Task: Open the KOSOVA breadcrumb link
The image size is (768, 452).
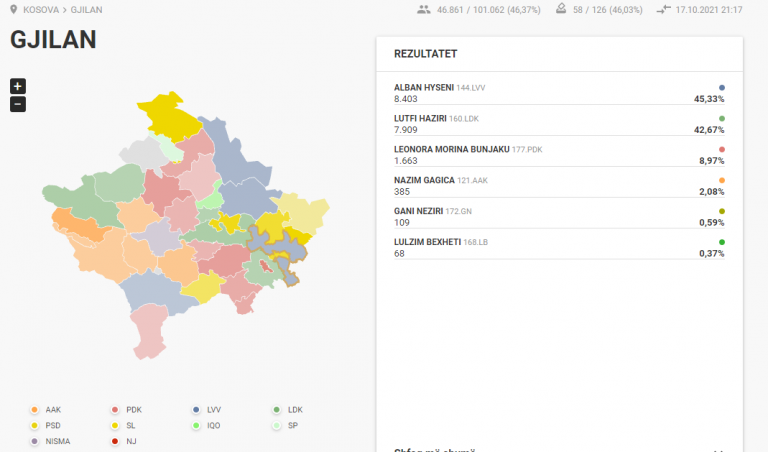Action: (41, 10)
